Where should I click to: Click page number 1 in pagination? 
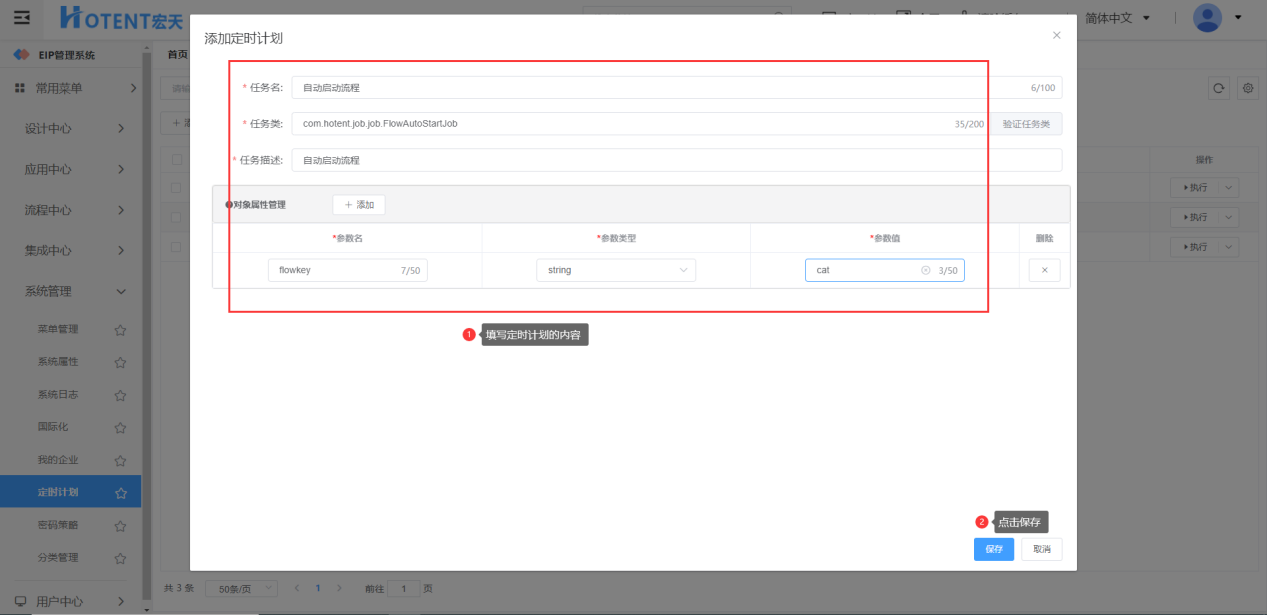[x=318, y=588]
